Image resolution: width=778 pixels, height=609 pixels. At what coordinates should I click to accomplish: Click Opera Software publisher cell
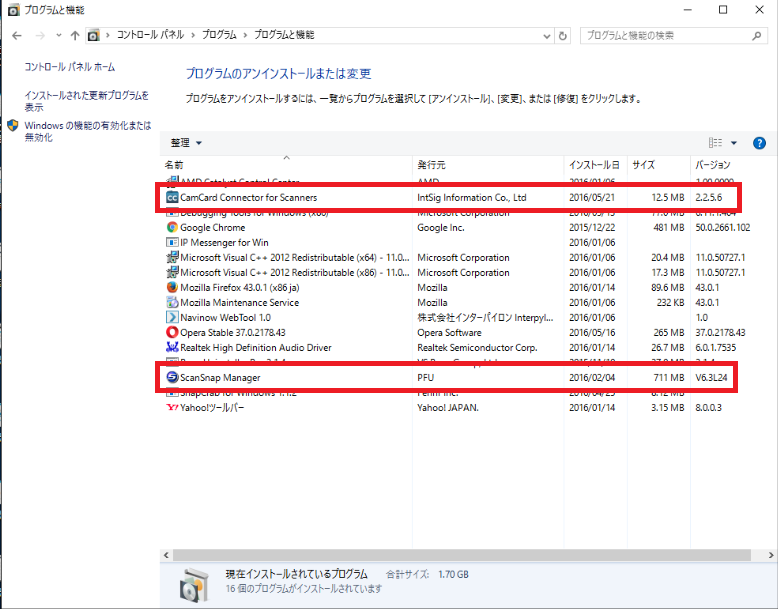449,333
